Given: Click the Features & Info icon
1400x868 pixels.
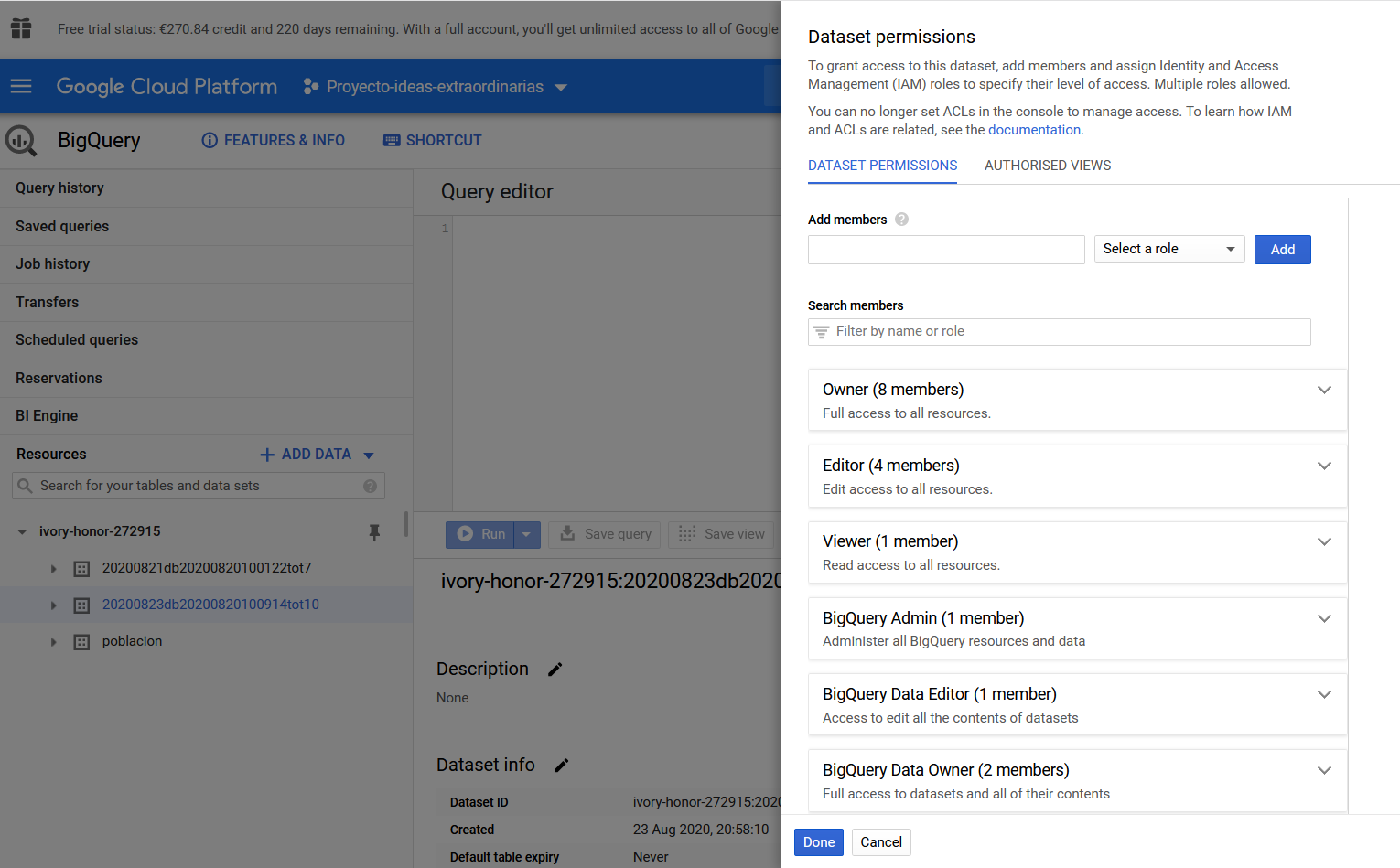Looking at the screenshot, I should (210, 140).
